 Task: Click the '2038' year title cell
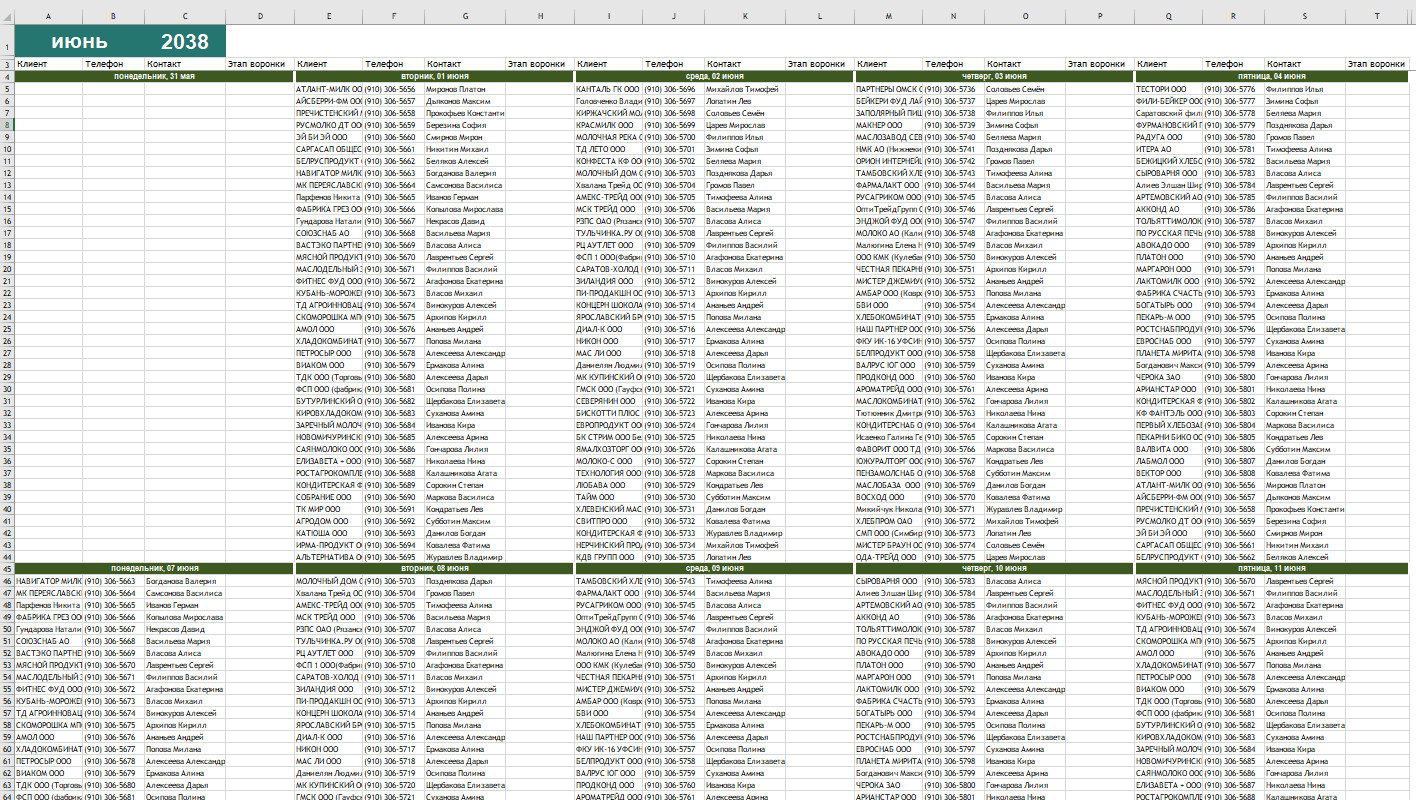click(x=185, y=41)
